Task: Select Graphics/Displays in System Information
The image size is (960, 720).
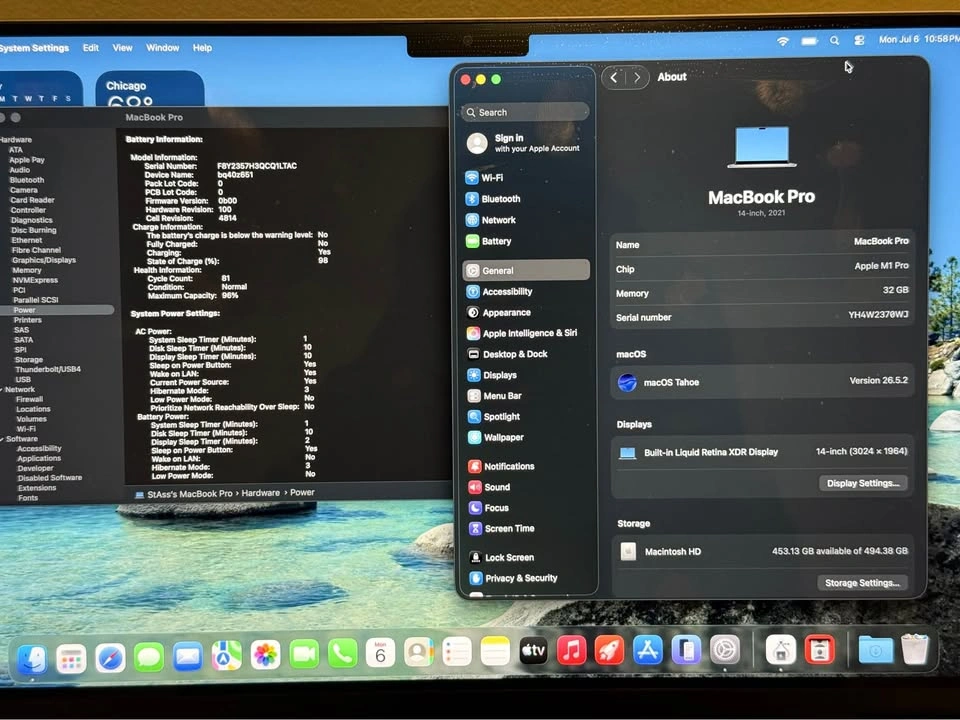Action: tap(43, 260)
